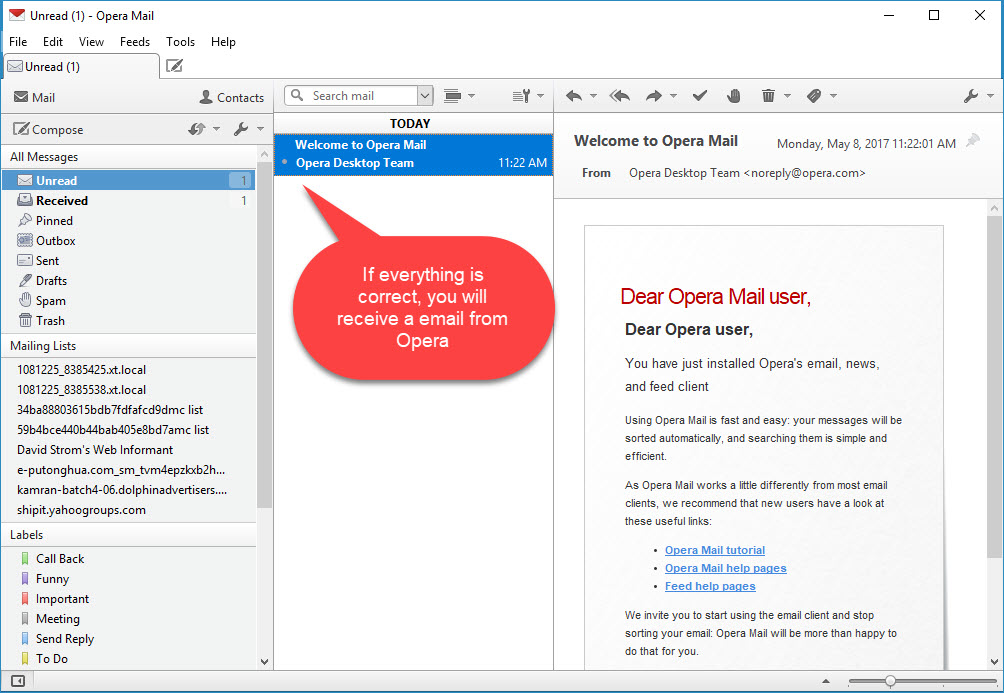
Task: Select the Trash folder
Action: click(129, 320)
